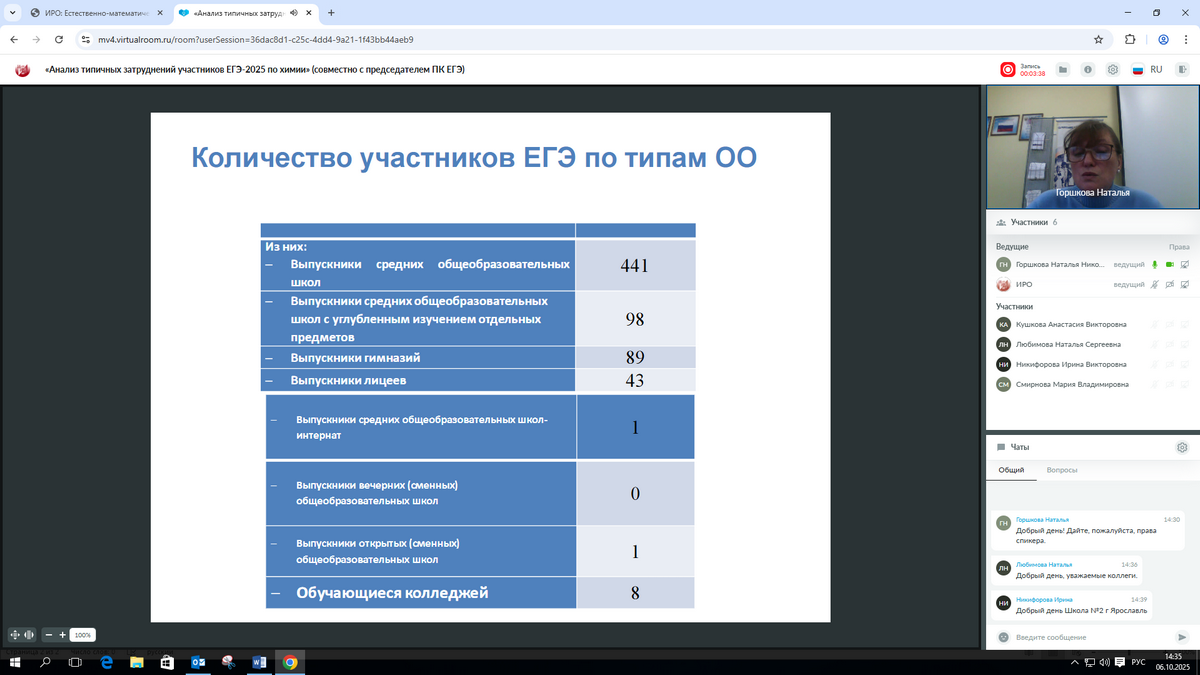Collapse the Чаты panel header
1200x675 pixels.
click(x=1019, y=447)
